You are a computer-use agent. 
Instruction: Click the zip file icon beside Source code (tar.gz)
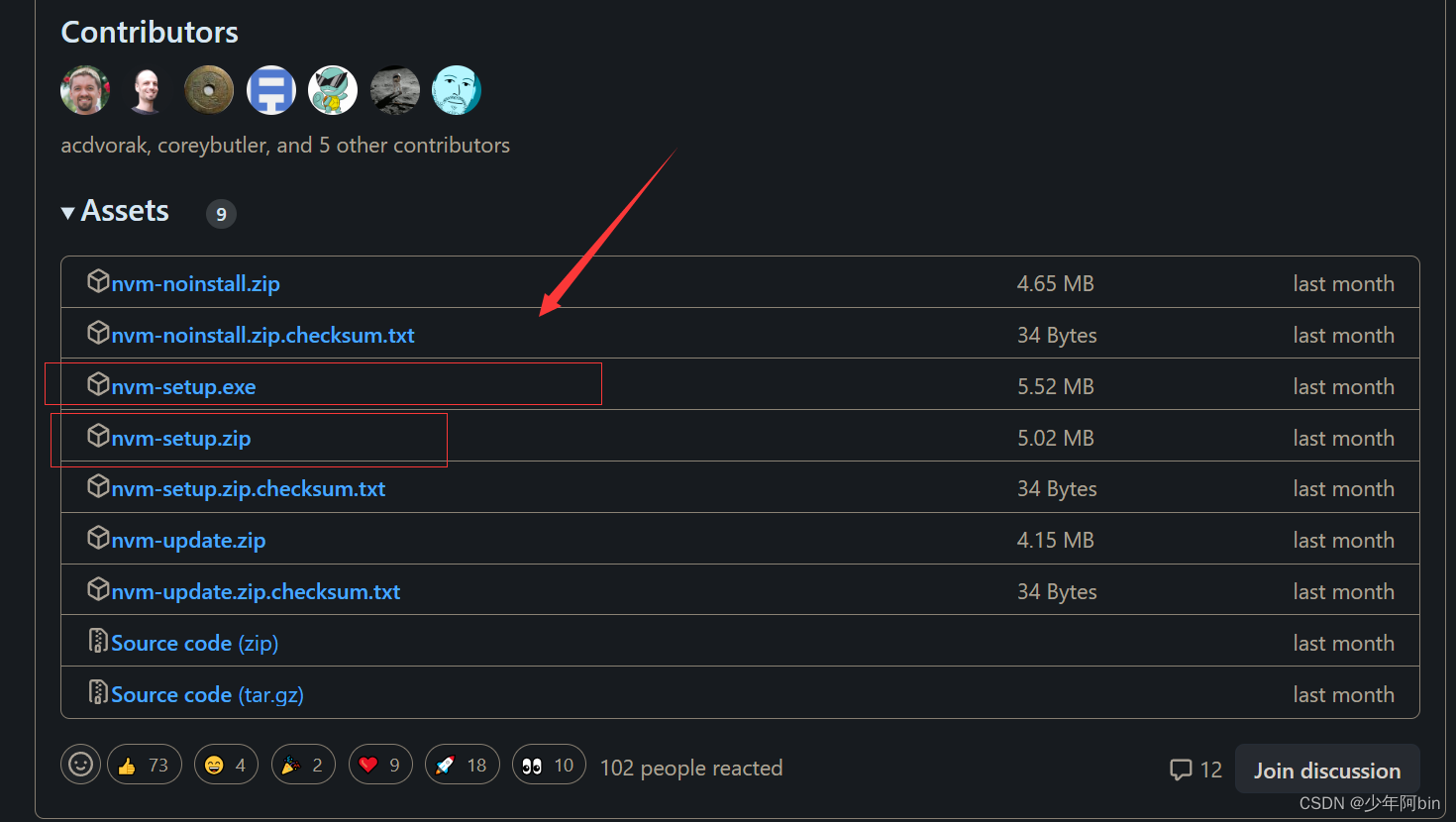(98, 693)
